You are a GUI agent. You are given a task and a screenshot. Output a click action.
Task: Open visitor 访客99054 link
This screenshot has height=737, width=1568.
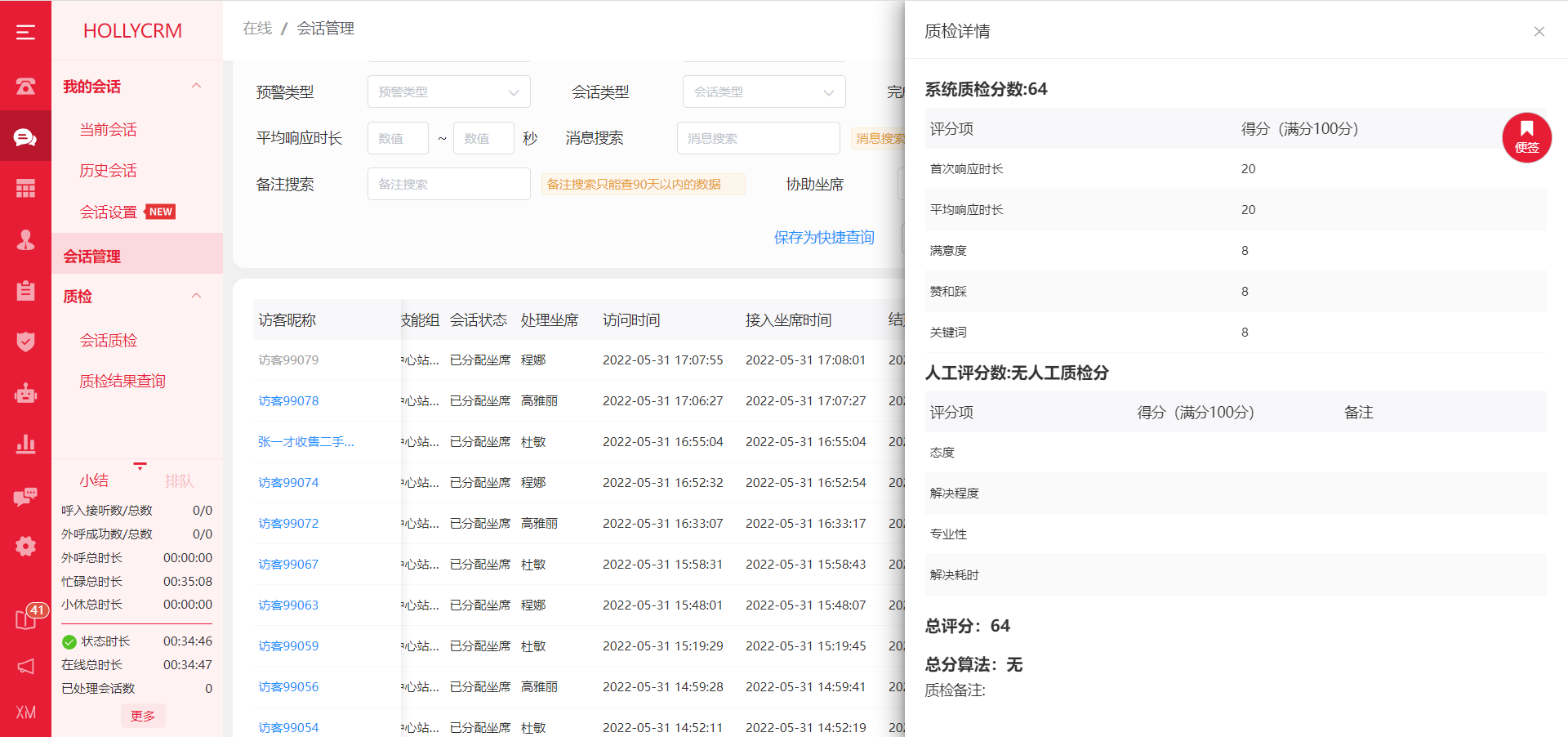click(x=288, y=727)
